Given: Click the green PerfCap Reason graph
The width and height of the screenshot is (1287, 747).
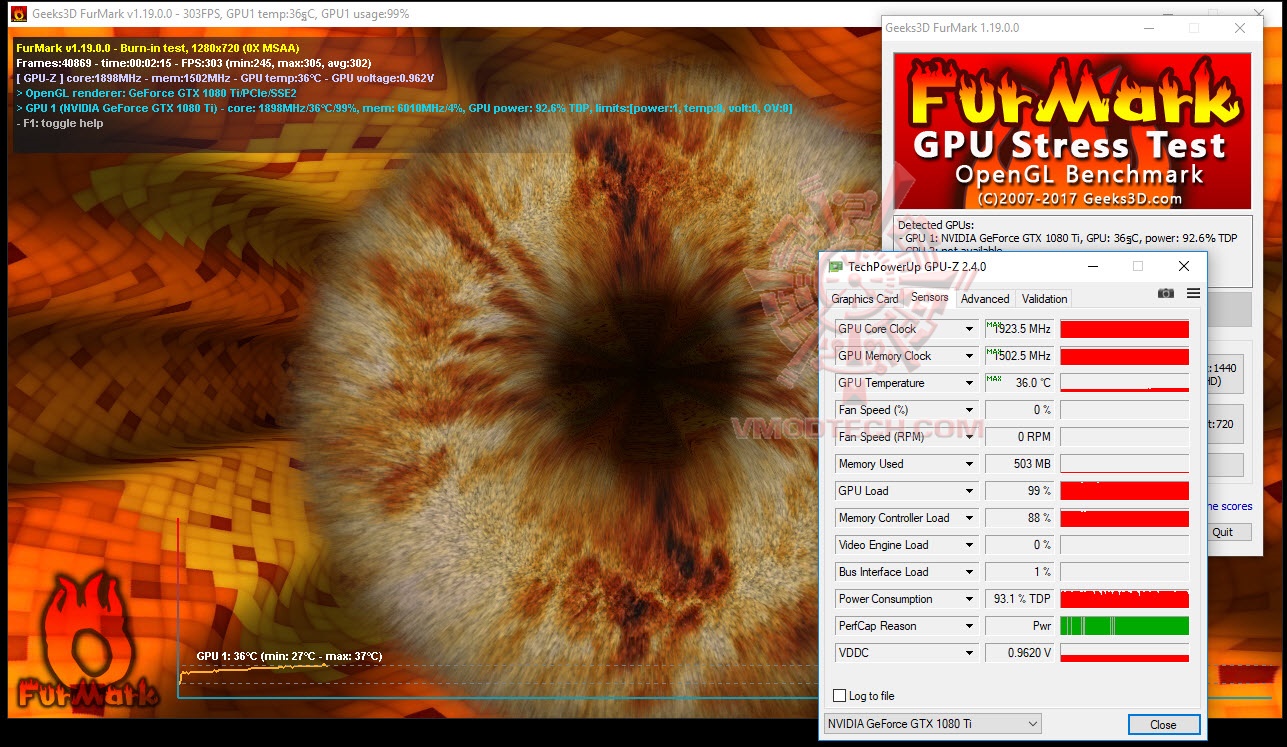Looking at the screenshot, I should tap(1125, 626).
